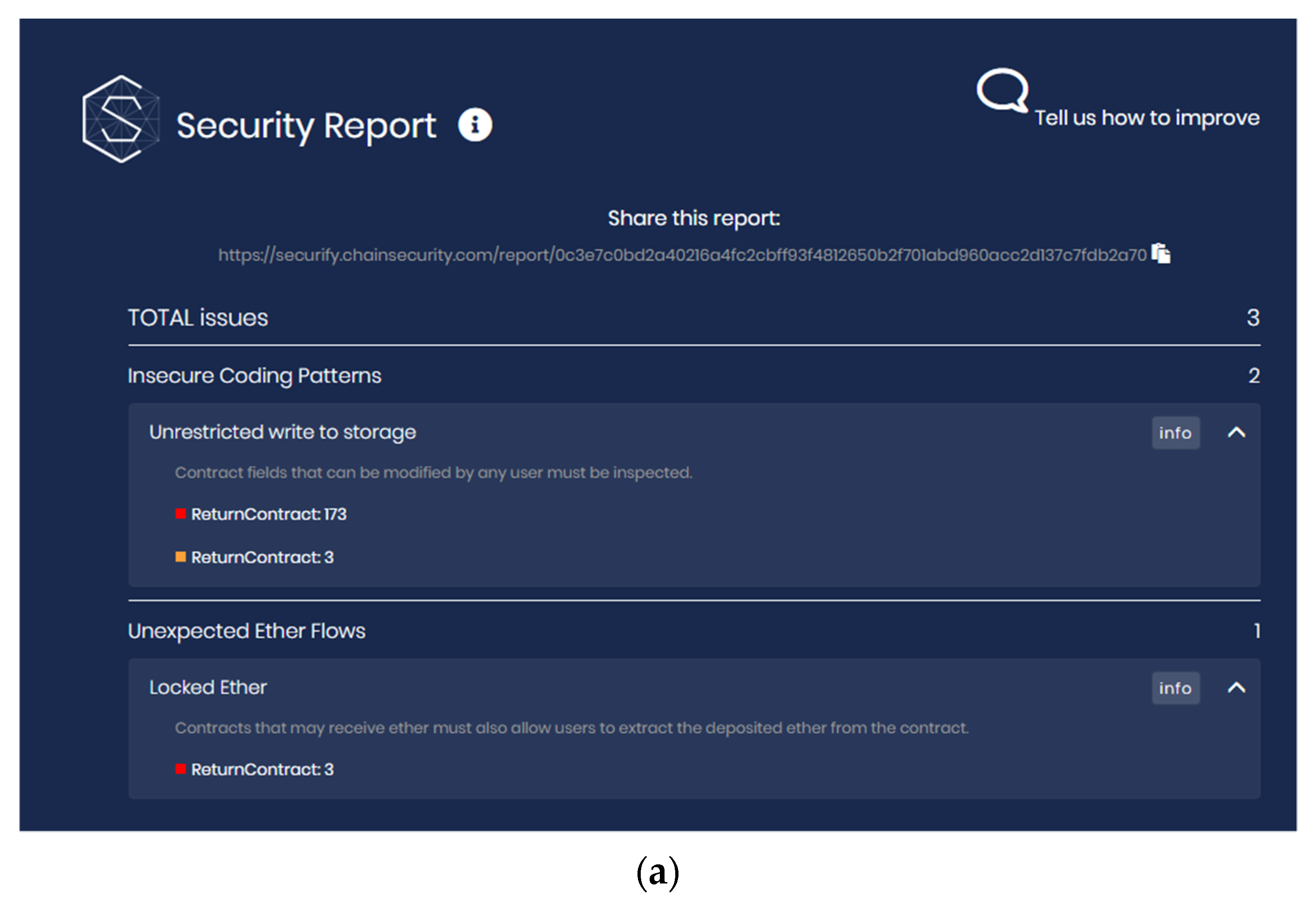The height and width of the screenshot is (904, 1316).
Task: Click the Insecure Coding Patterns heading
Action: coord(254,375)
